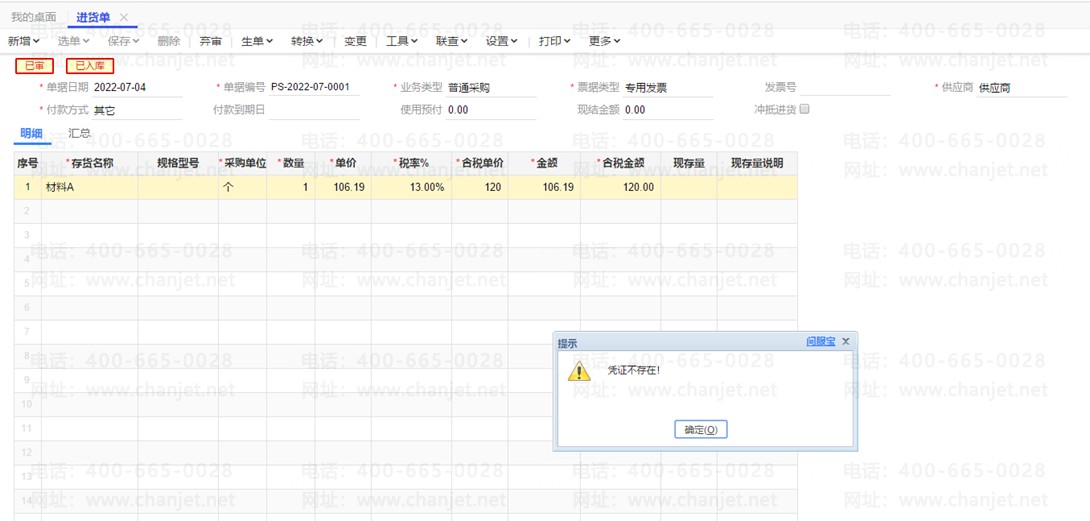Click the 数量 column header
Viewport: 1090px width, 521px height.
point(291,163)
